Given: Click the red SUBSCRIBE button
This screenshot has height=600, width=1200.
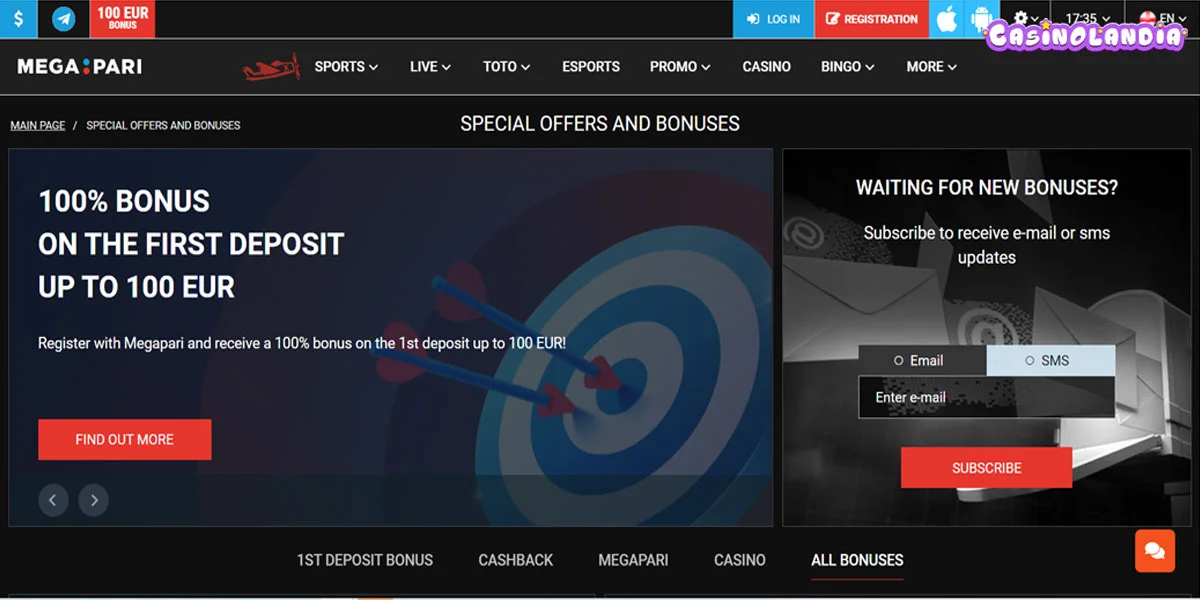Looking at the screenshot, I should tap(987, 468).
